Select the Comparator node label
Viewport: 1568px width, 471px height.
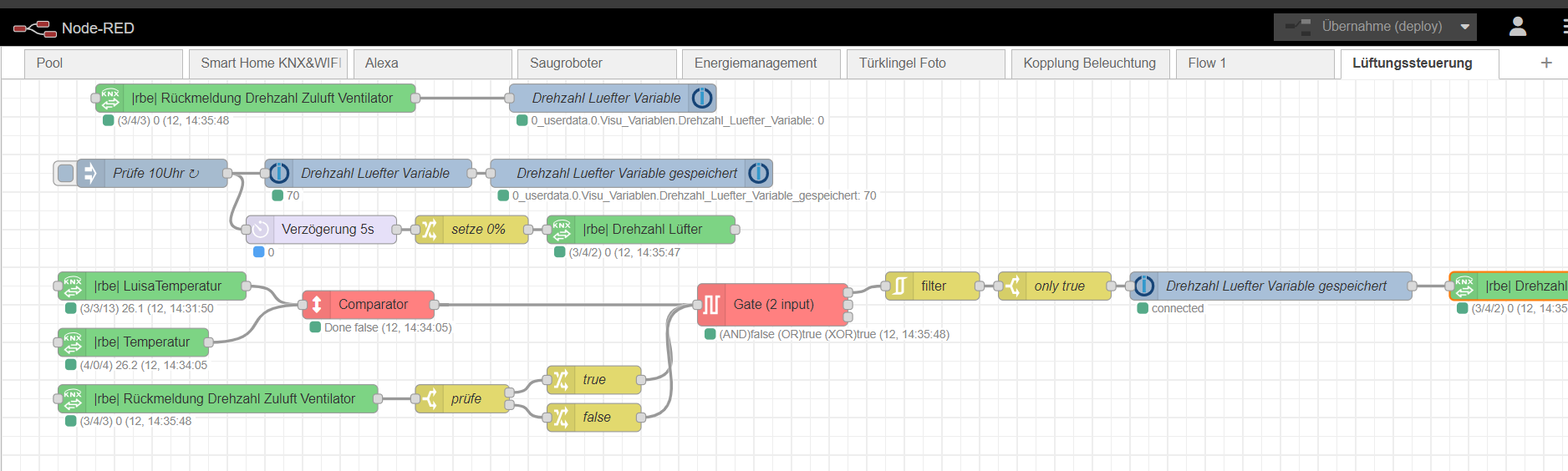click(x=374, y=305)
